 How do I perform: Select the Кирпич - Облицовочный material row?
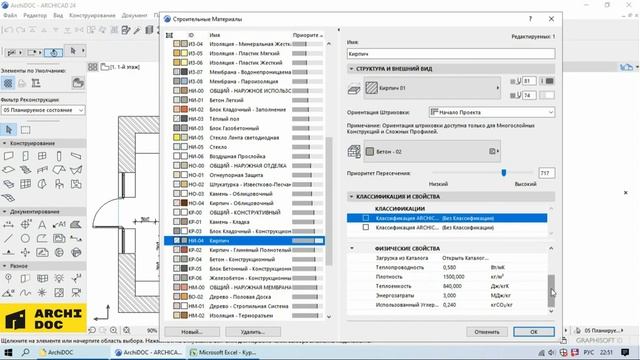click(244, 203)
